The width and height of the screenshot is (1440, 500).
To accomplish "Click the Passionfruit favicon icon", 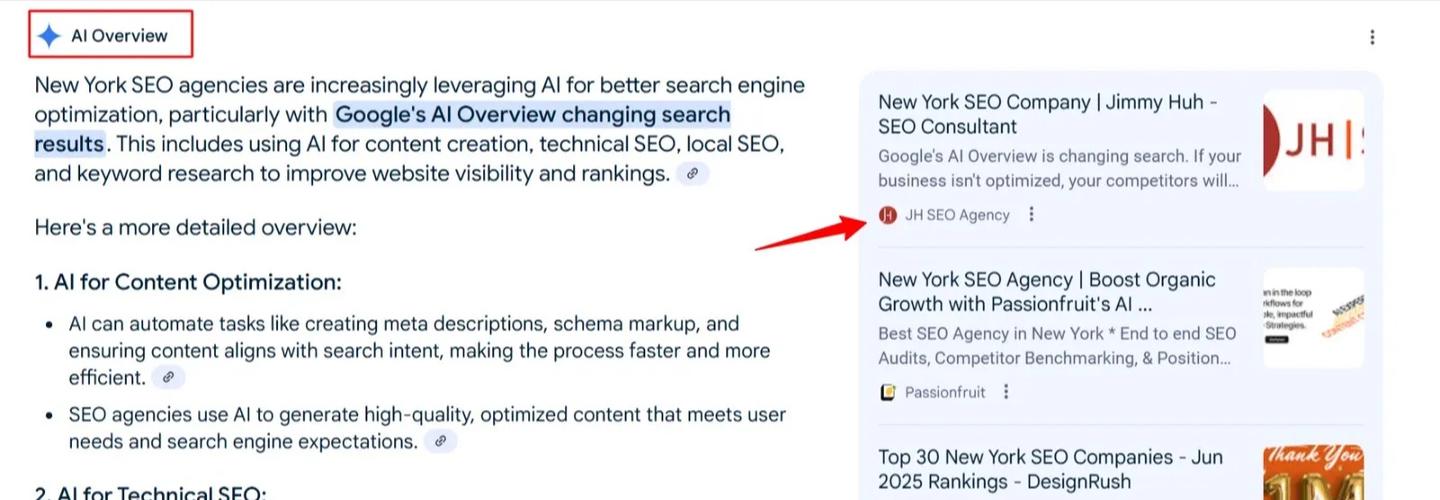I will click(888, 392).
